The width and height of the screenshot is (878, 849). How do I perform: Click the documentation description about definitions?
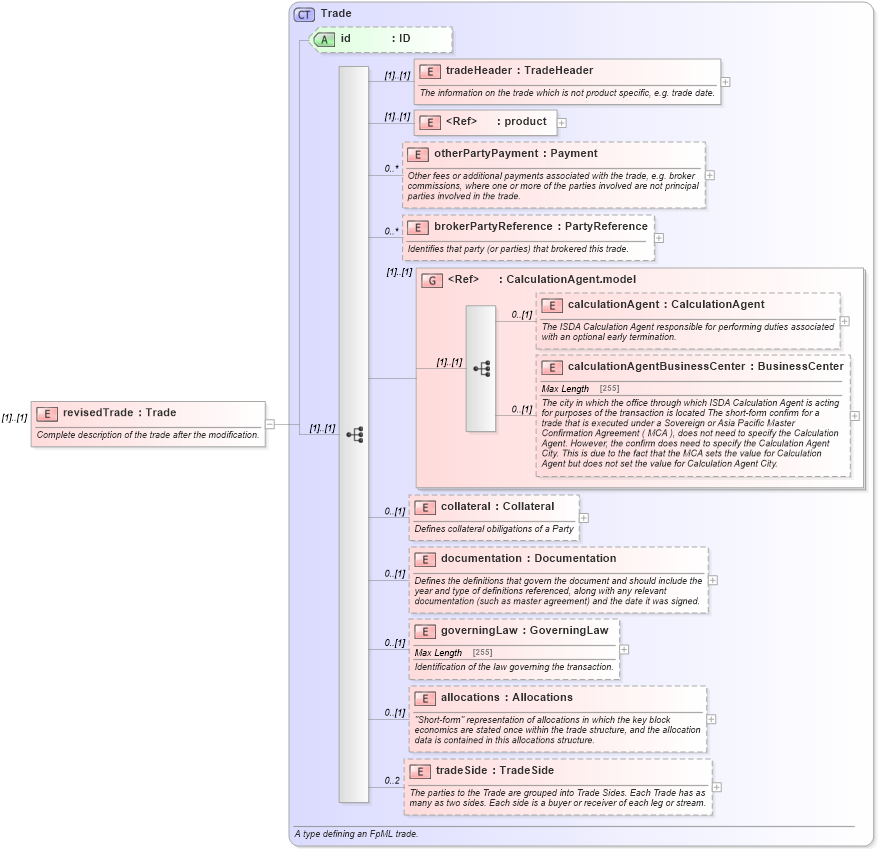[558, 591]
